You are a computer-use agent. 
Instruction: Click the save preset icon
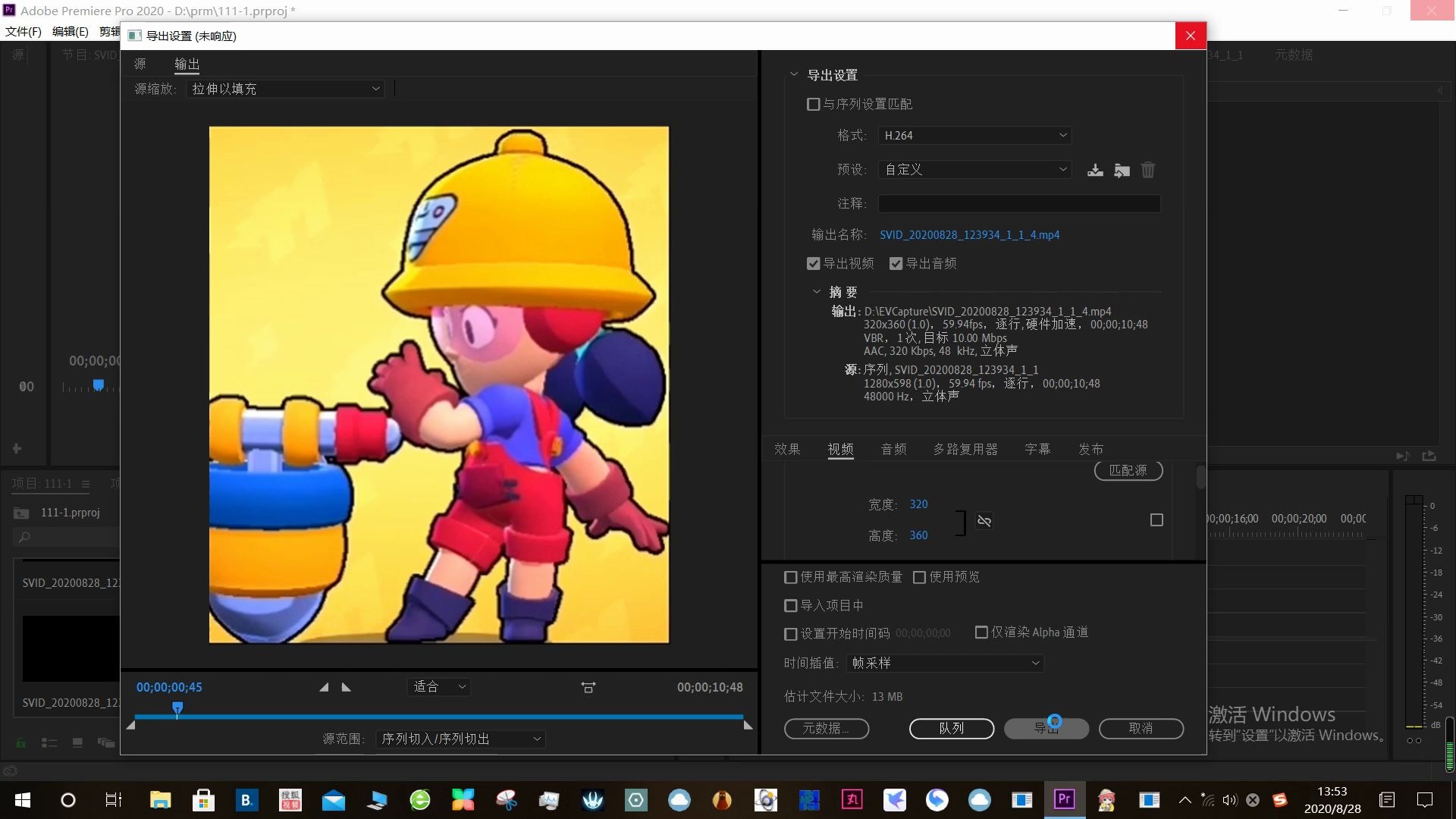point(1095,170)
